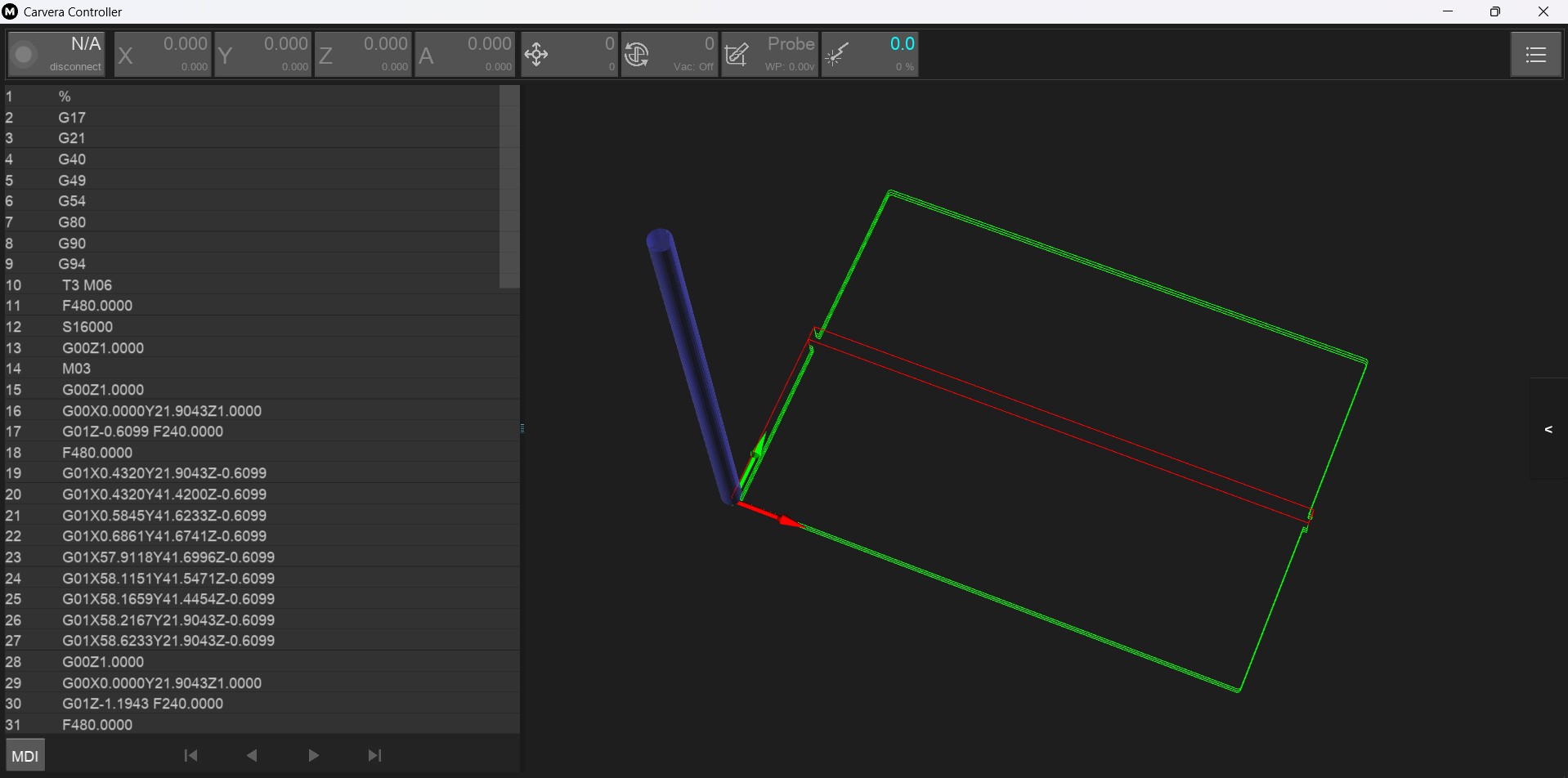Viewport: 1568px width, 778px height.
Task: Jump to first G-code page
Action: coord(190,755)
